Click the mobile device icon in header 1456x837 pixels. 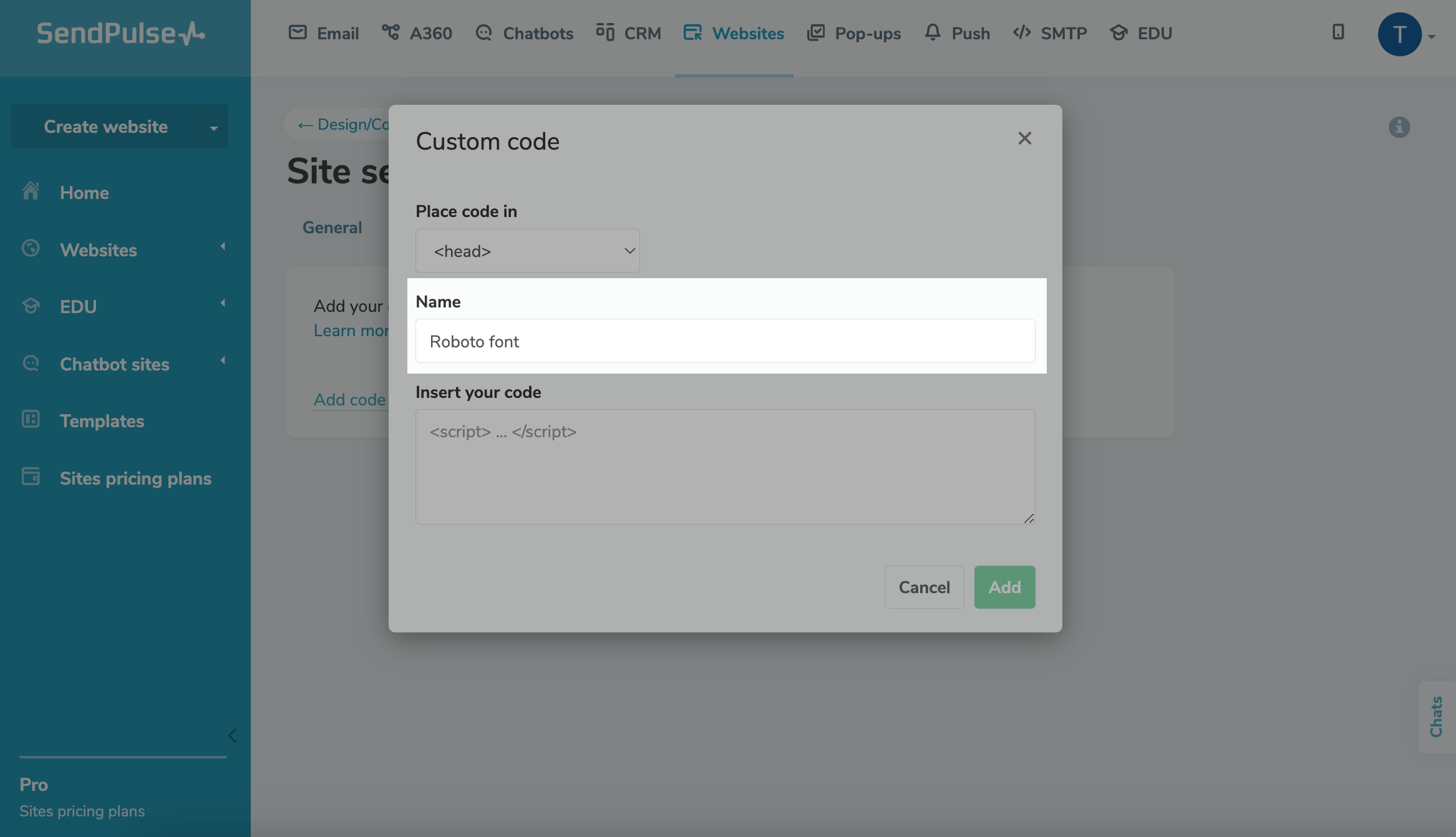1338,32
